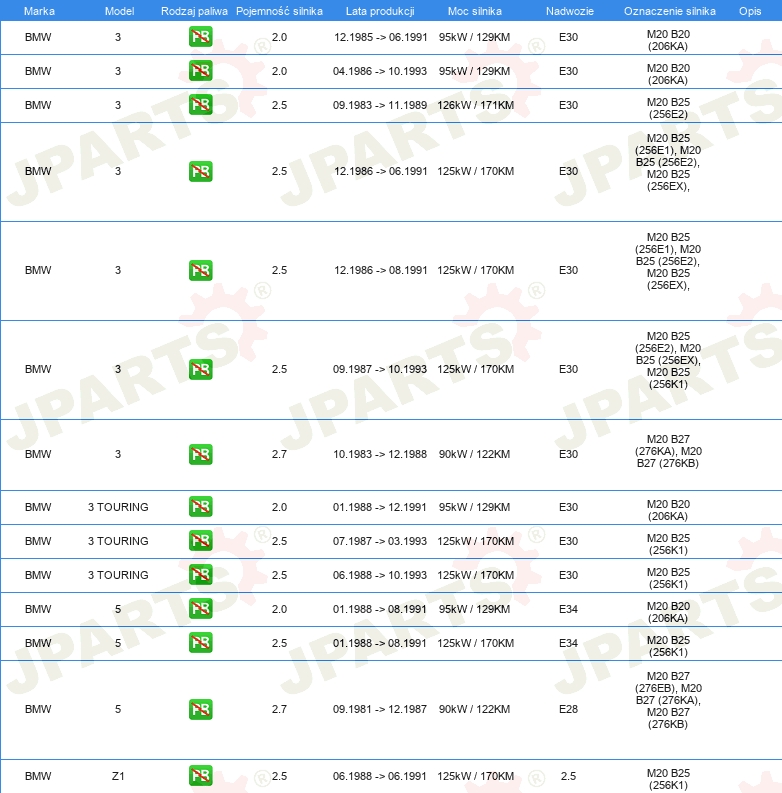Click the Model column header

click(119, 11)
